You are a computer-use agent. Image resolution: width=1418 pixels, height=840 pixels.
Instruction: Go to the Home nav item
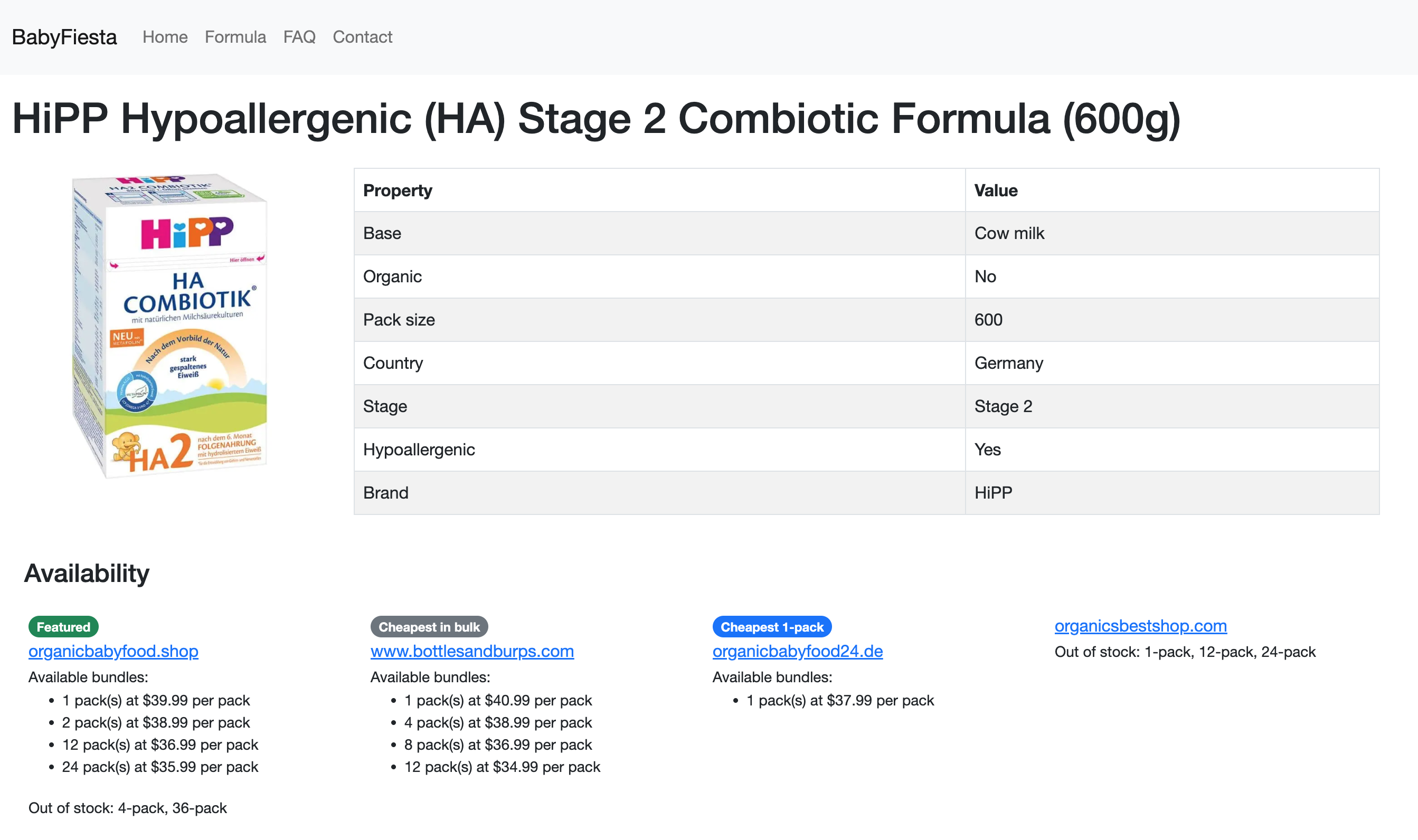coord(165,37)
